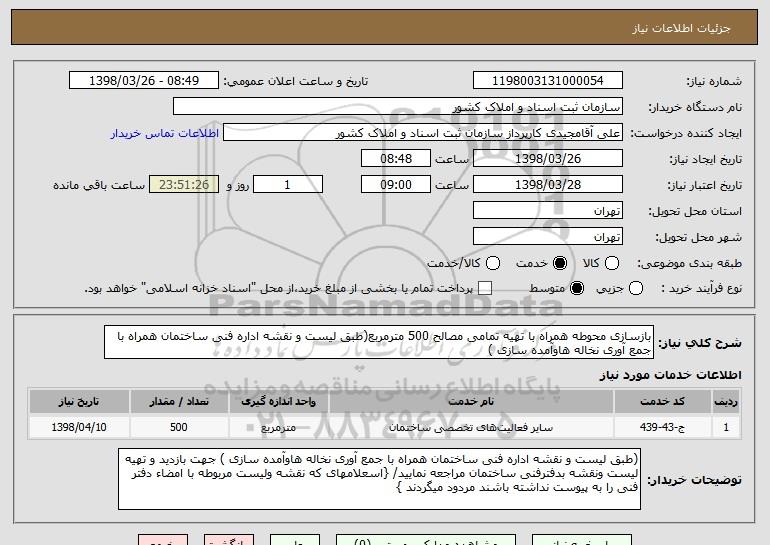Select the کالا (goods) radio button

coord(611,263)
